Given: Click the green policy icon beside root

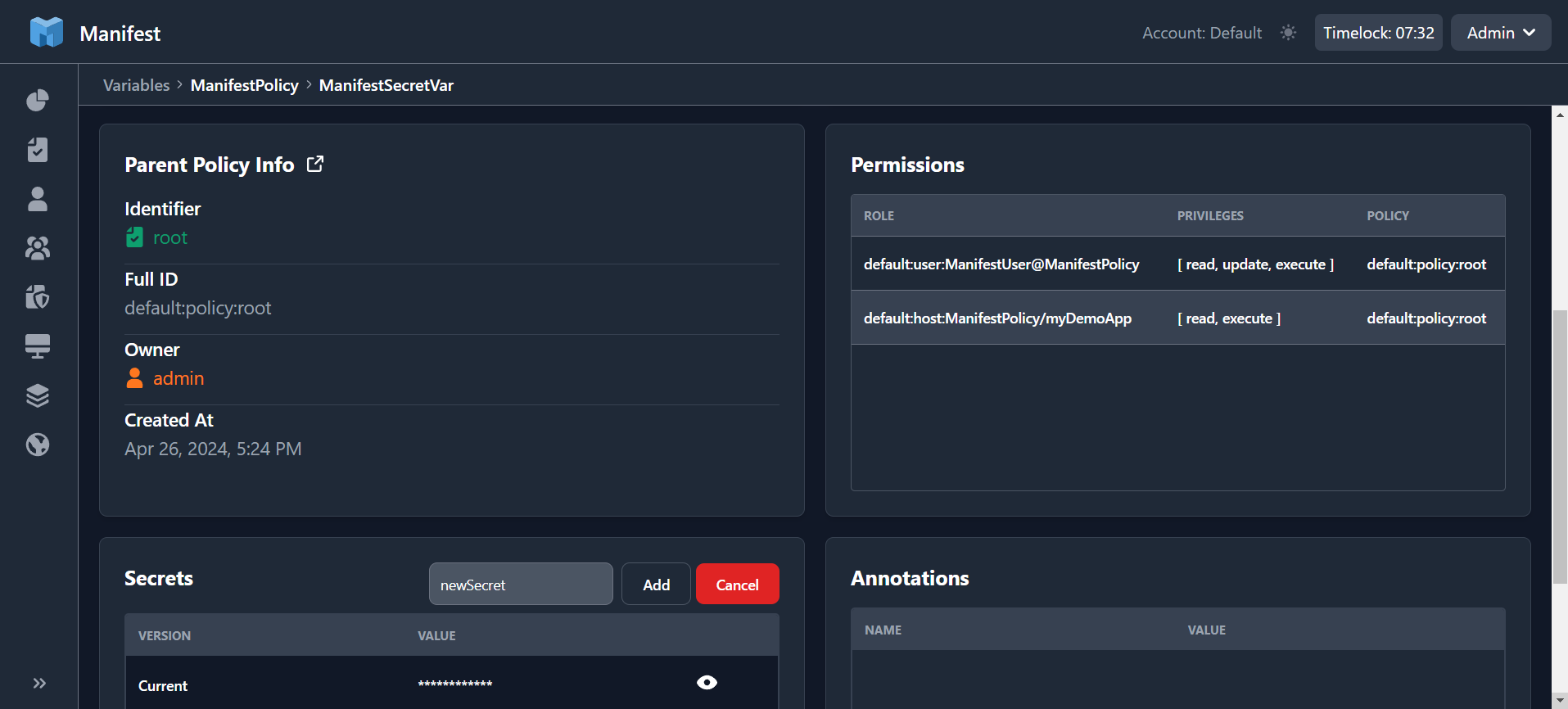Looking at the screenshot, I should pos(135,237).
